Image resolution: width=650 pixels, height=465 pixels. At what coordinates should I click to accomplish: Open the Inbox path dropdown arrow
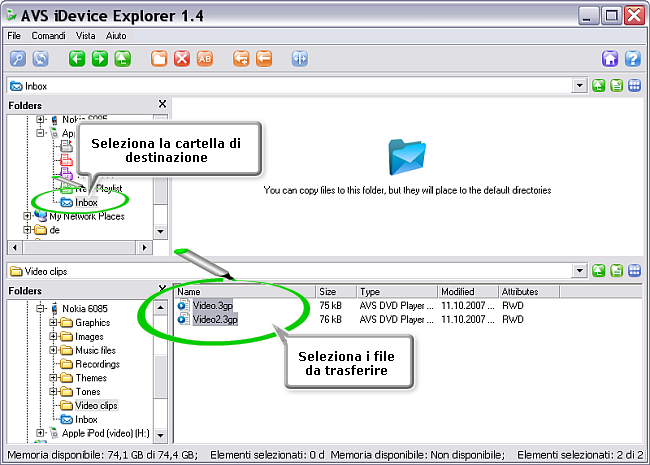[580, 86]
